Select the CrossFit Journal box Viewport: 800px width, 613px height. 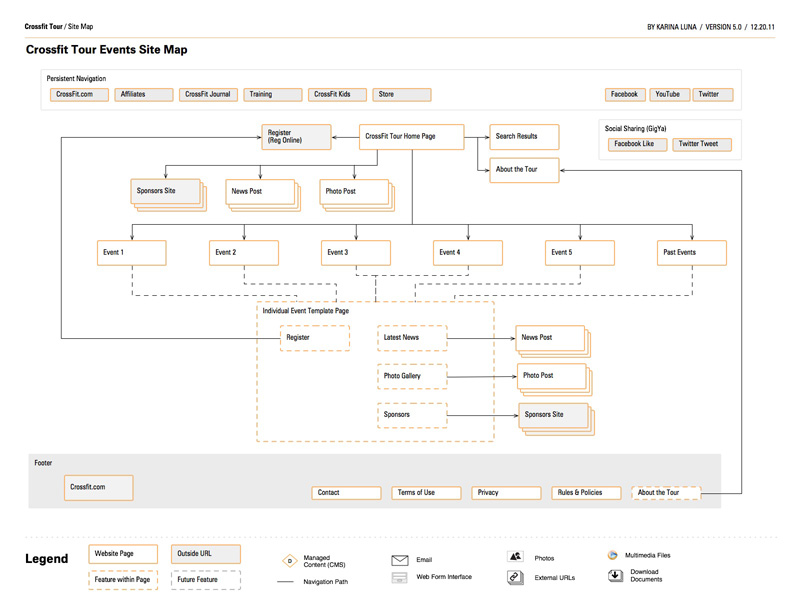coord(208,94)
